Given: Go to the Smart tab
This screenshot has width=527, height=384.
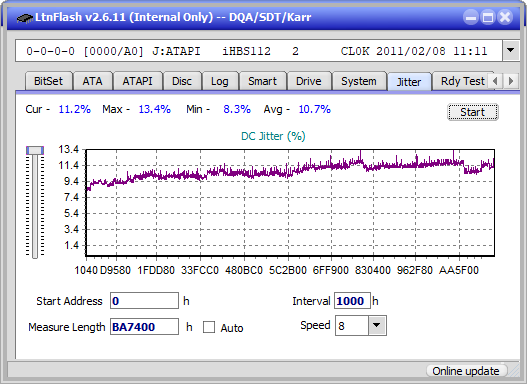Looking at the screenshot, I should coord(262,81).
